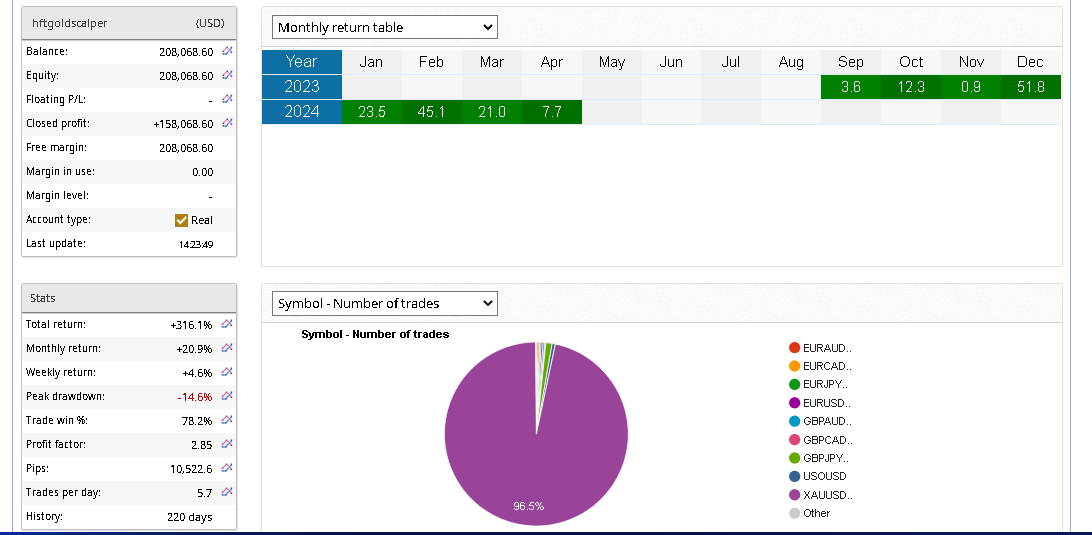Screen dimensions: 1092x535
Task: Open the Monthly return table dropdown
Action: [x=384, y=27]
